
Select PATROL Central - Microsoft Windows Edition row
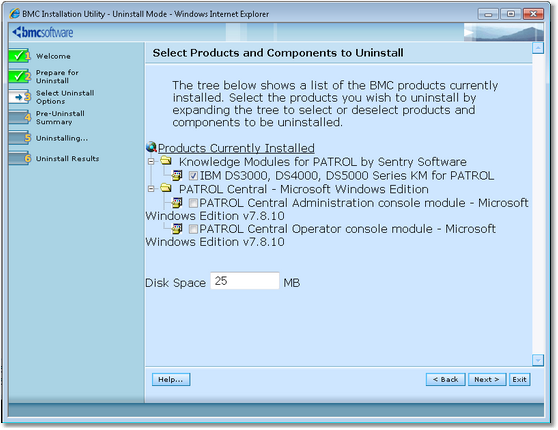(x=304, y=189)
